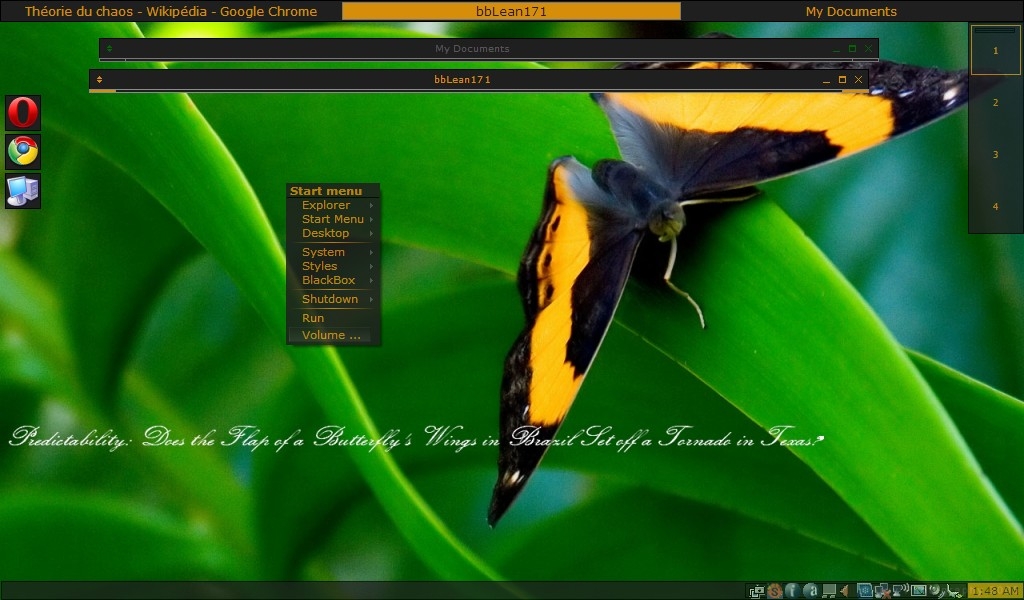Screen dimensions: 1024x600
Task: Click the shade arrows icon on My Documents window
Action: (109, 48)
